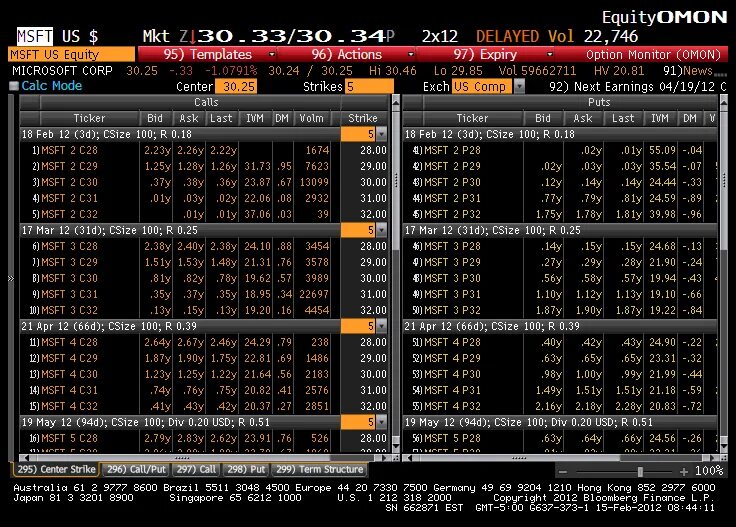Click the 18 Feb 12 (3d) calls expiry header
The width and height of the screenshot is (736, 527).
point(180,134)
